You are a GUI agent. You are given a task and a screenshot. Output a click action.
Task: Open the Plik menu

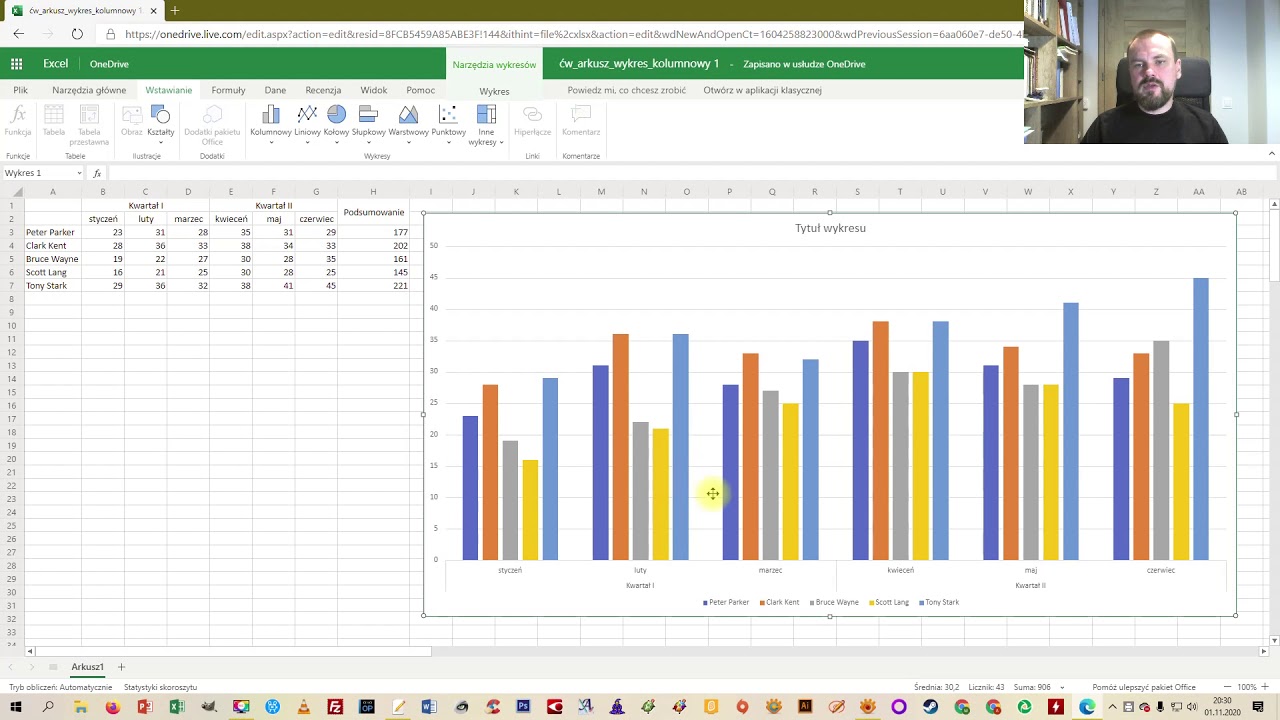point(20,90)
